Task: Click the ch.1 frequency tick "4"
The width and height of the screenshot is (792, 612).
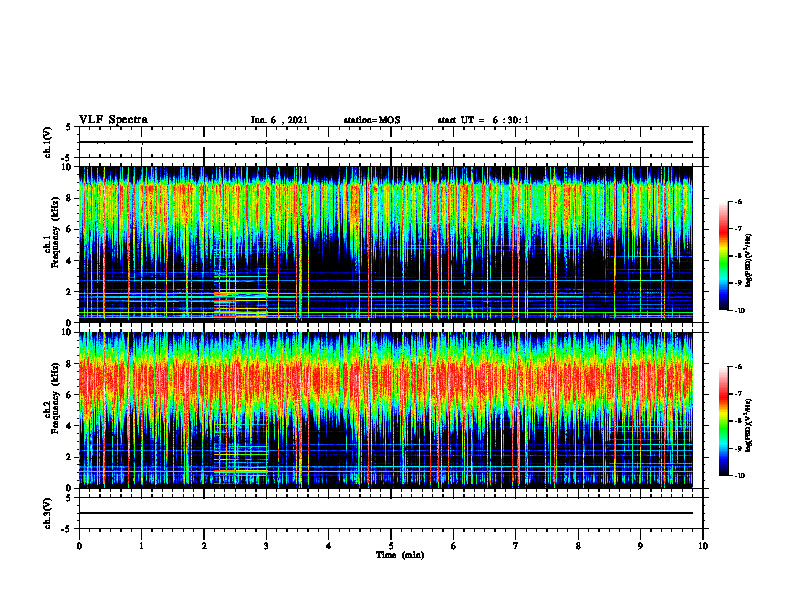Action: (70, 261)
